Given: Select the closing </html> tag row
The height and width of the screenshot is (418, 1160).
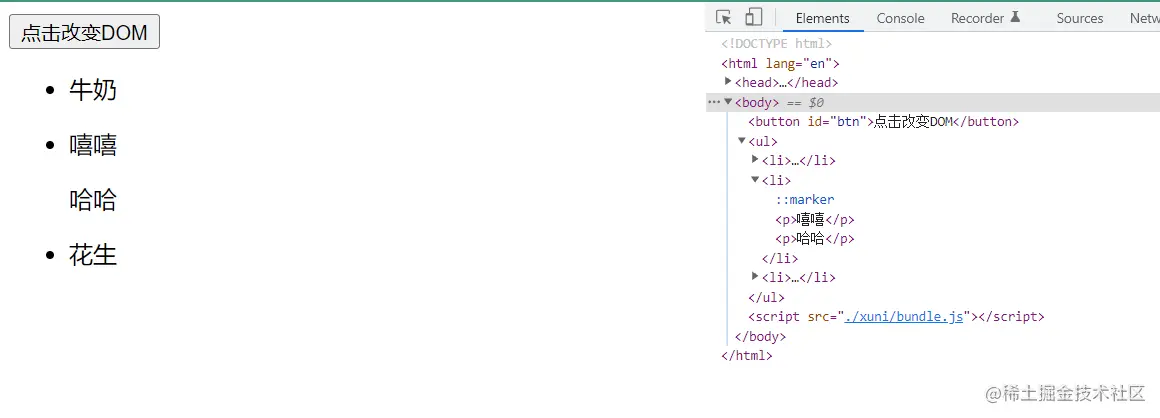Looking at the screenshot, I should point(747,356).
